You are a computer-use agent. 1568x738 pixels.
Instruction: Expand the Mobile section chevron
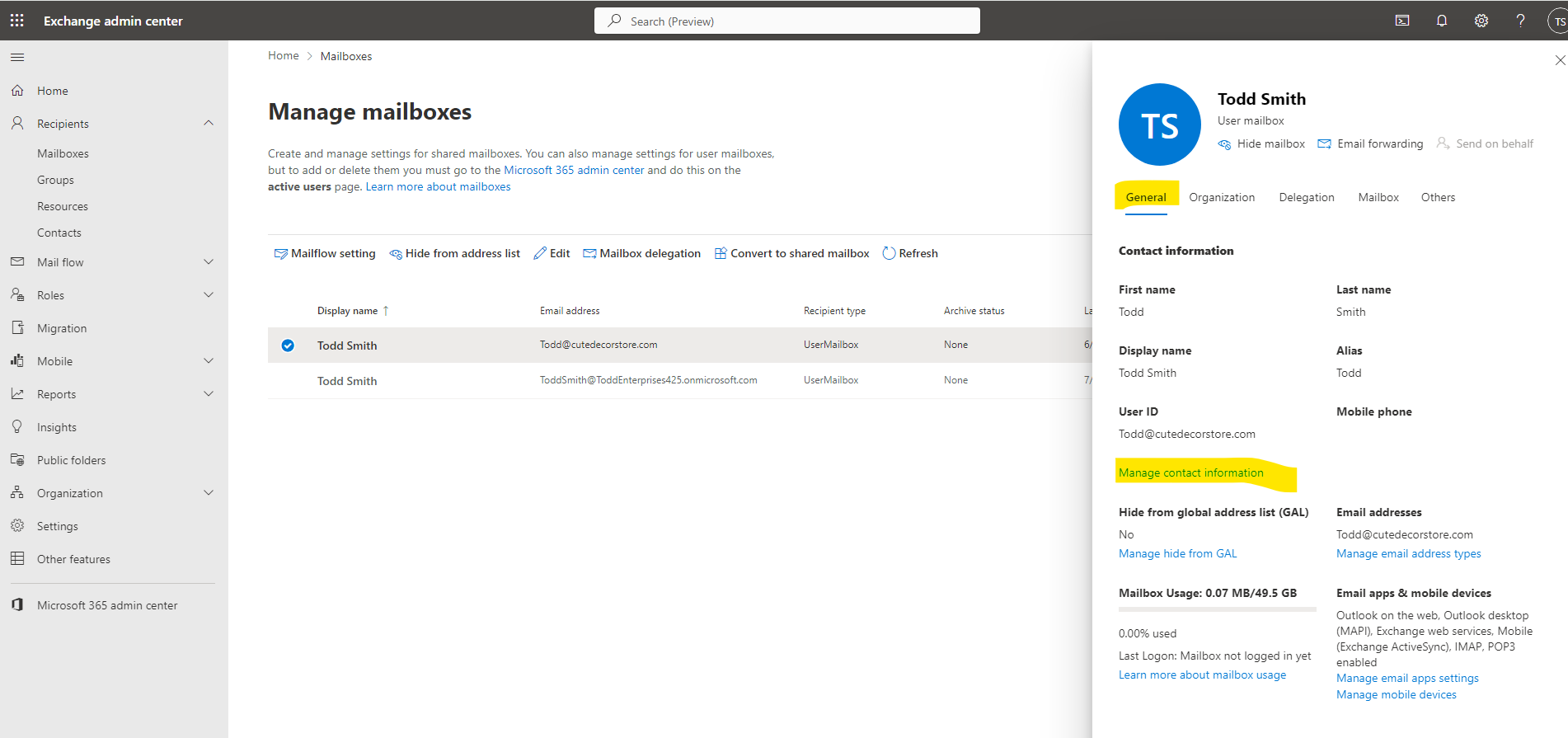tap(209, 360)
